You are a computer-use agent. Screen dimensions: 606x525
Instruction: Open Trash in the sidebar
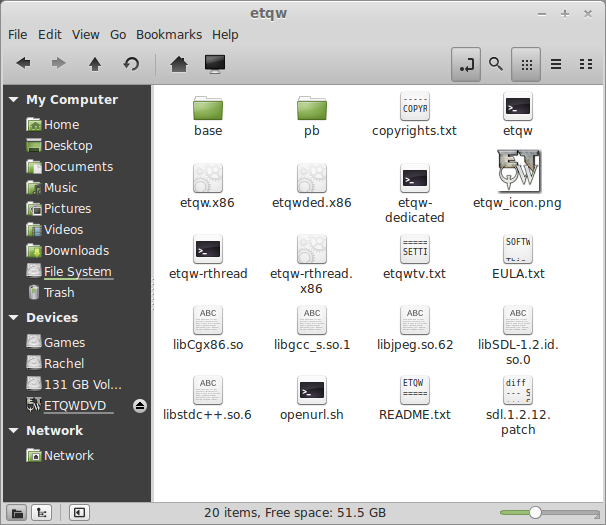51,293
